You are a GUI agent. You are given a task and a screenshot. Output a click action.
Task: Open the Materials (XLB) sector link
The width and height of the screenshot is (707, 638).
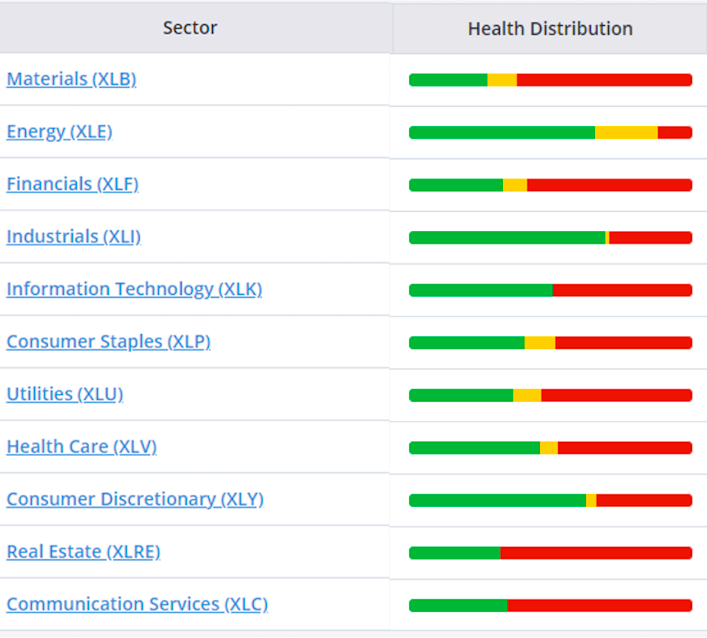[71, 79]
